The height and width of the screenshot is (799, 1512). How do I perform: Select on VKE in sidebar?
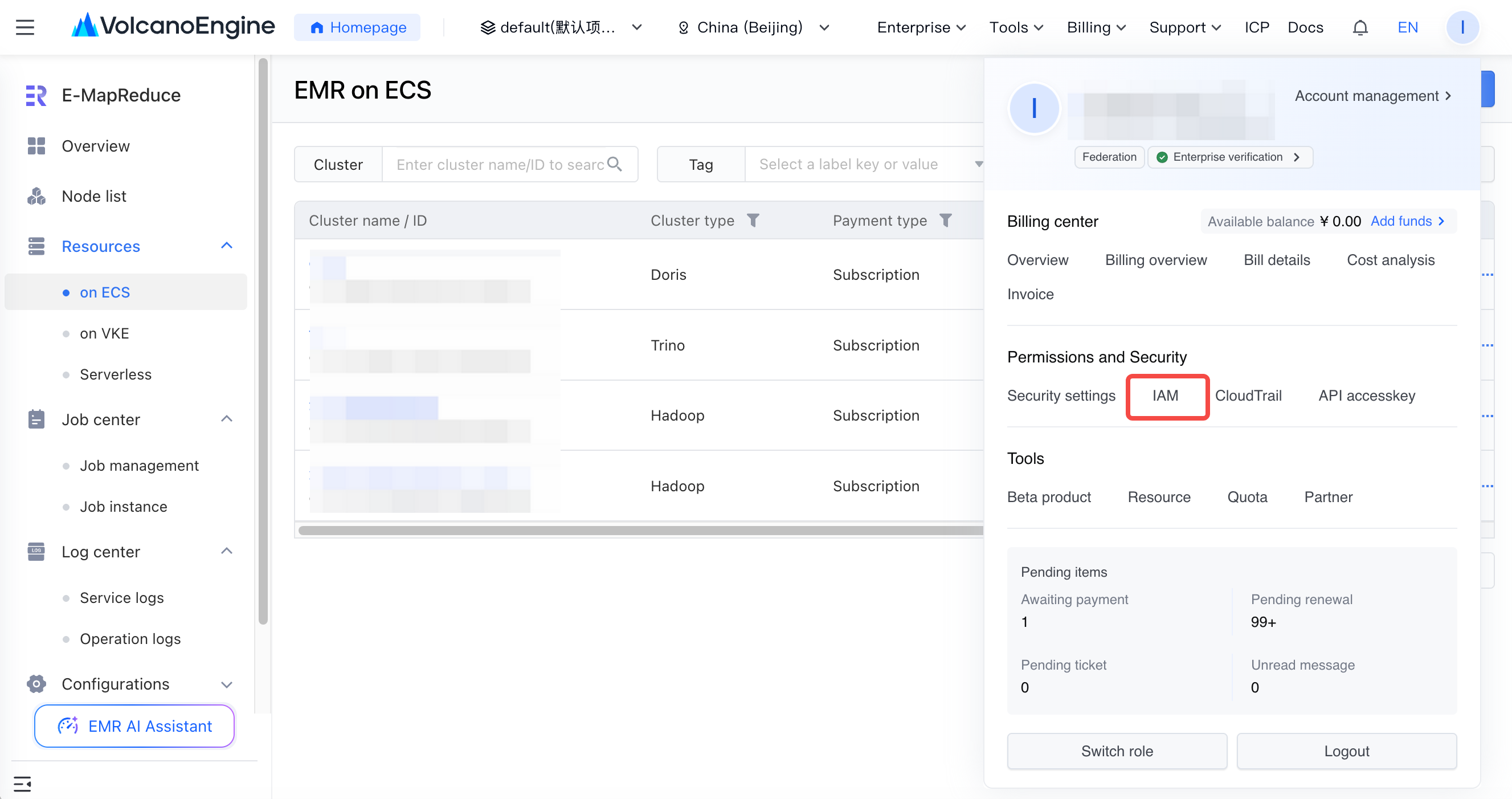click(x=104, y=333)
